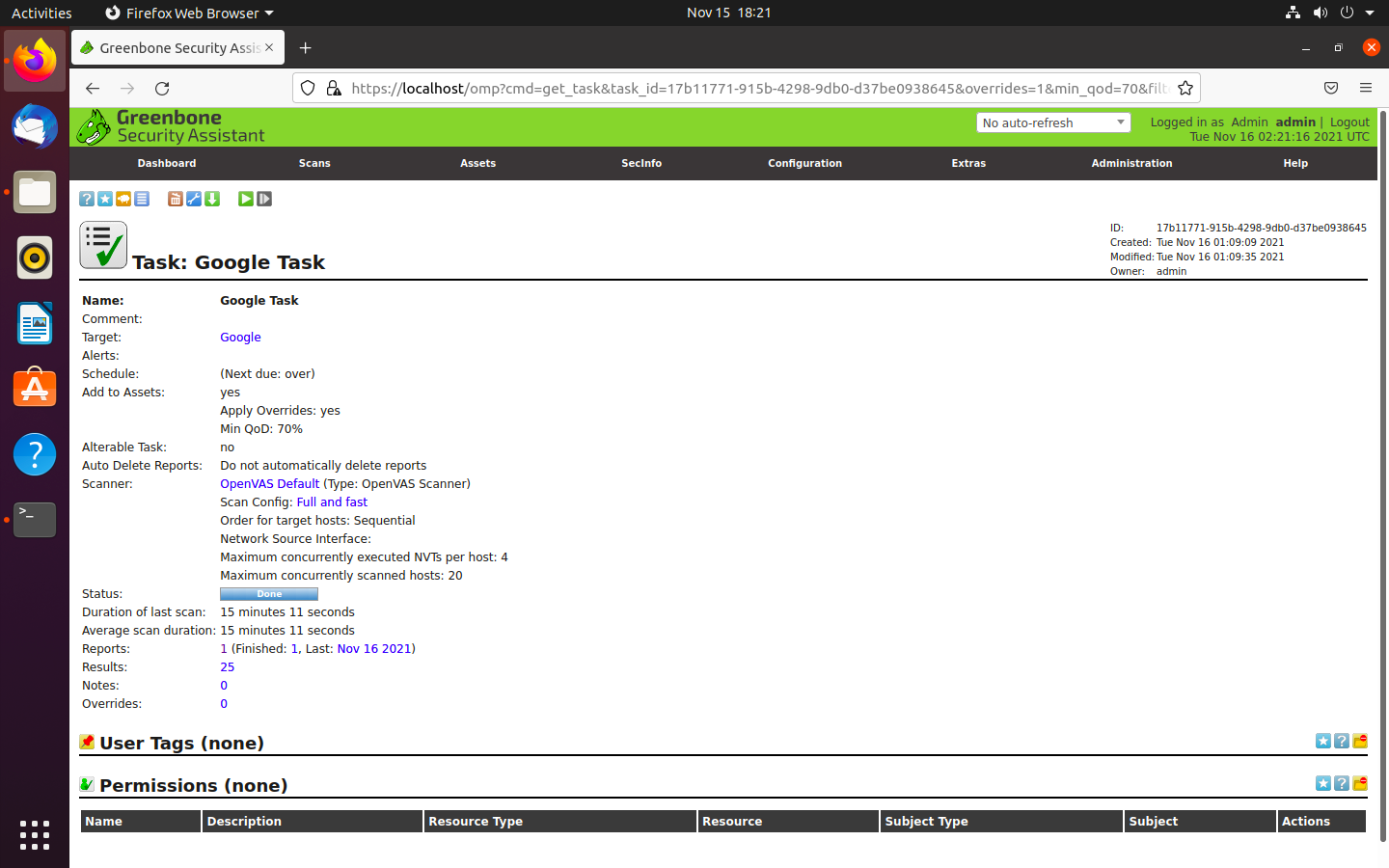Open the OpenVAS Default scanner link
Screen dimensions: 1389x868
point(270,484)
